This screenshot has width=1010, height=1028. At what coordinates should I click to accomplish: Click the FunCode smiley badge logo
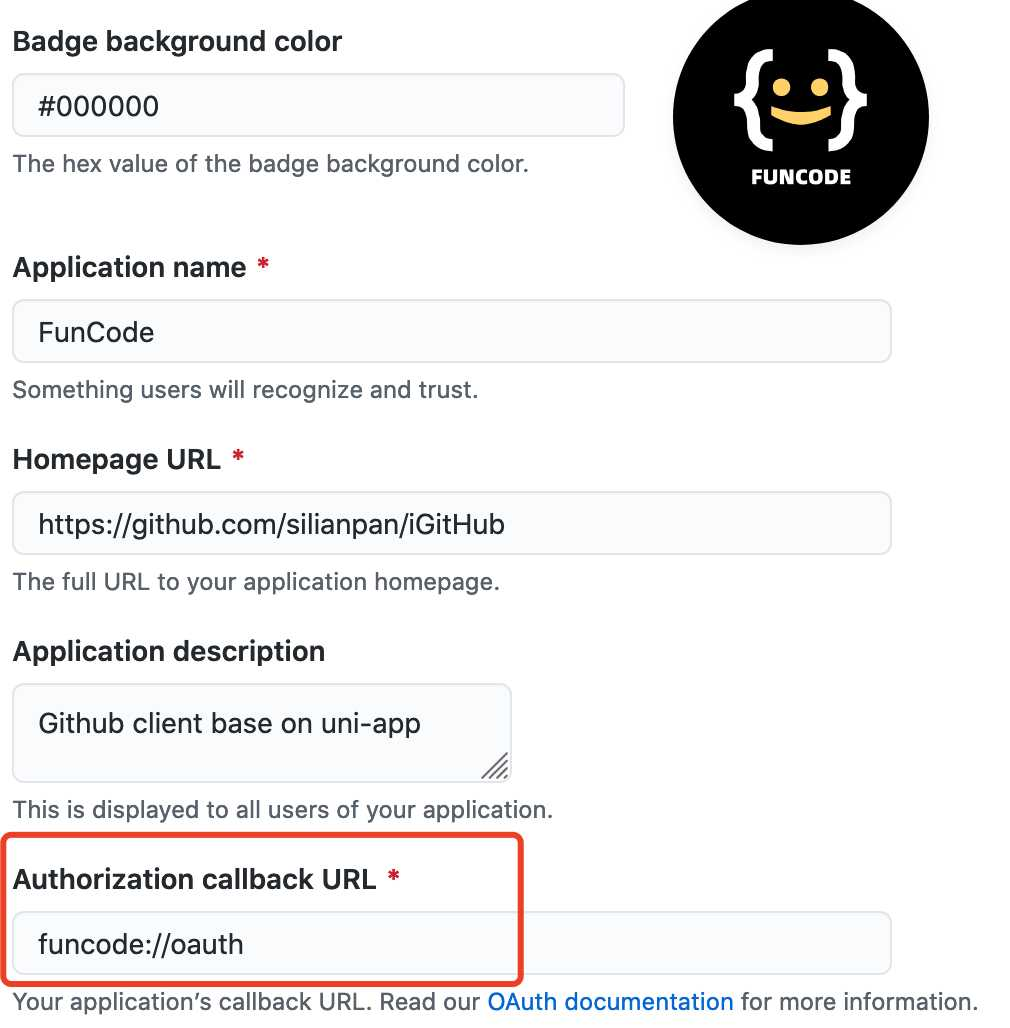click(800, 117)
